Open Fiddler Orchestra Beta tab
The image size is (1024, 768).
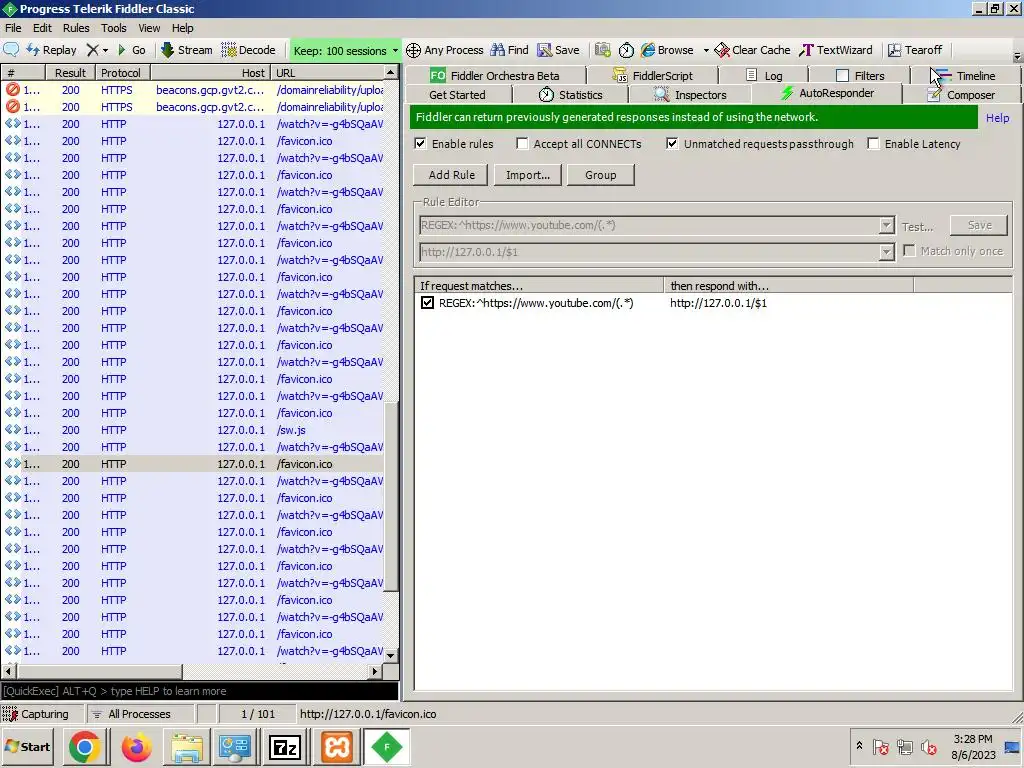coord(495,76)
